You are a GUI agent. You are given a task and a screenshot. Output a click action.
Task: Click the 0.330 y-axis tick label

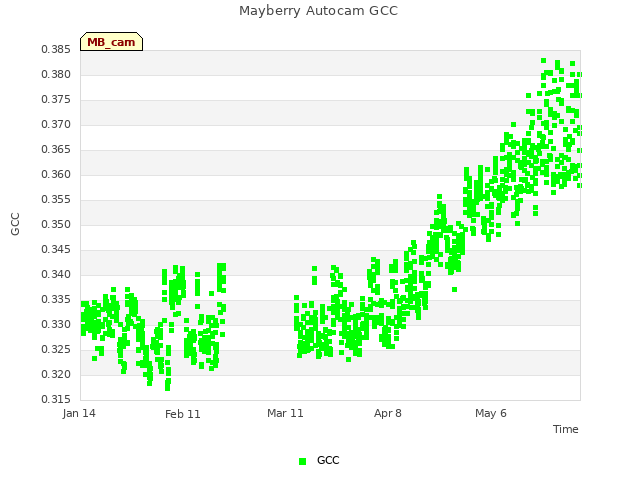click(56, 324)
